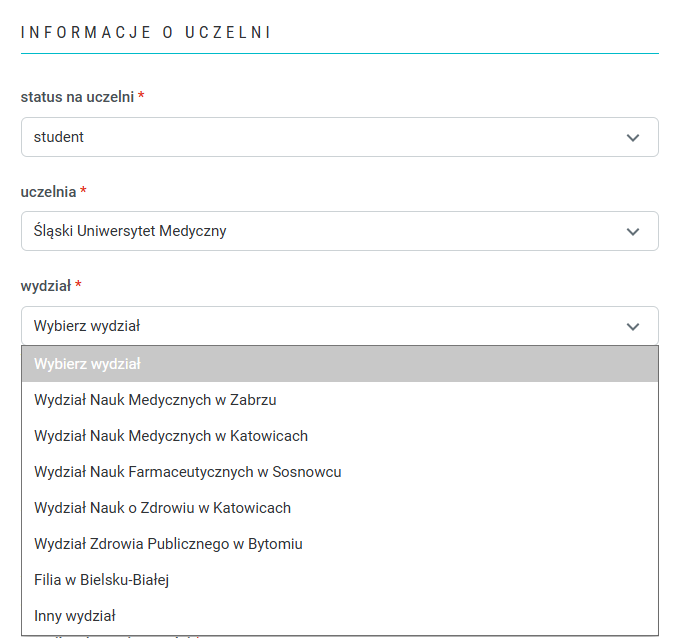Pick the Filia w Bielsku-Białej option
The width and height of the screenshot is (673, 638).
pos(108,580)
